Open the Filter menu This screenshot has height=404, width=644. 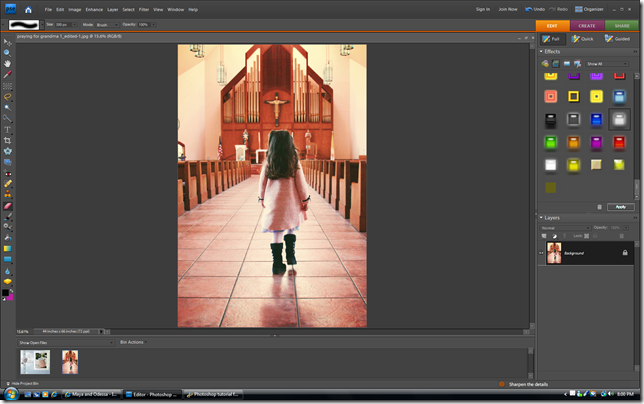pos(144,9)
